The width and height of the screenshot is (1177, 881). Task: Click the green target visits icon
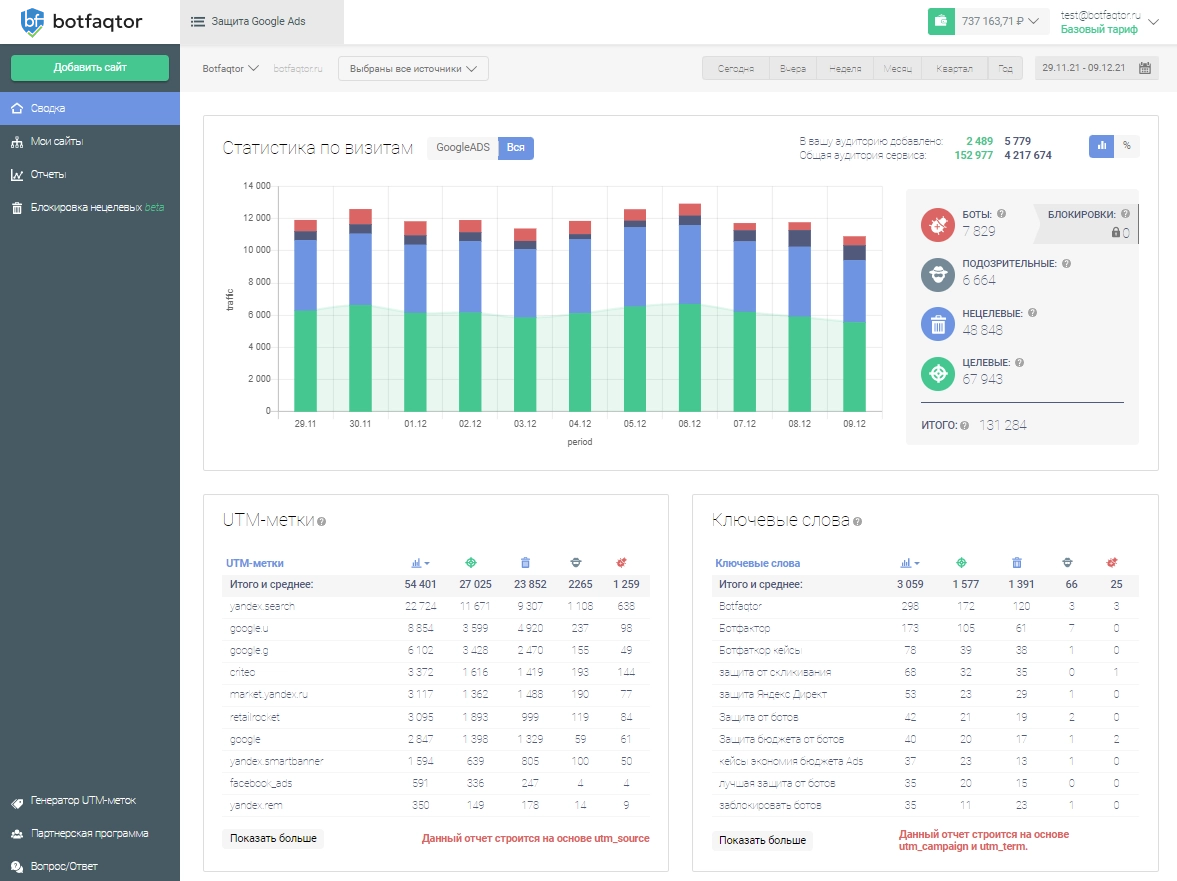(x=937, y=372)
